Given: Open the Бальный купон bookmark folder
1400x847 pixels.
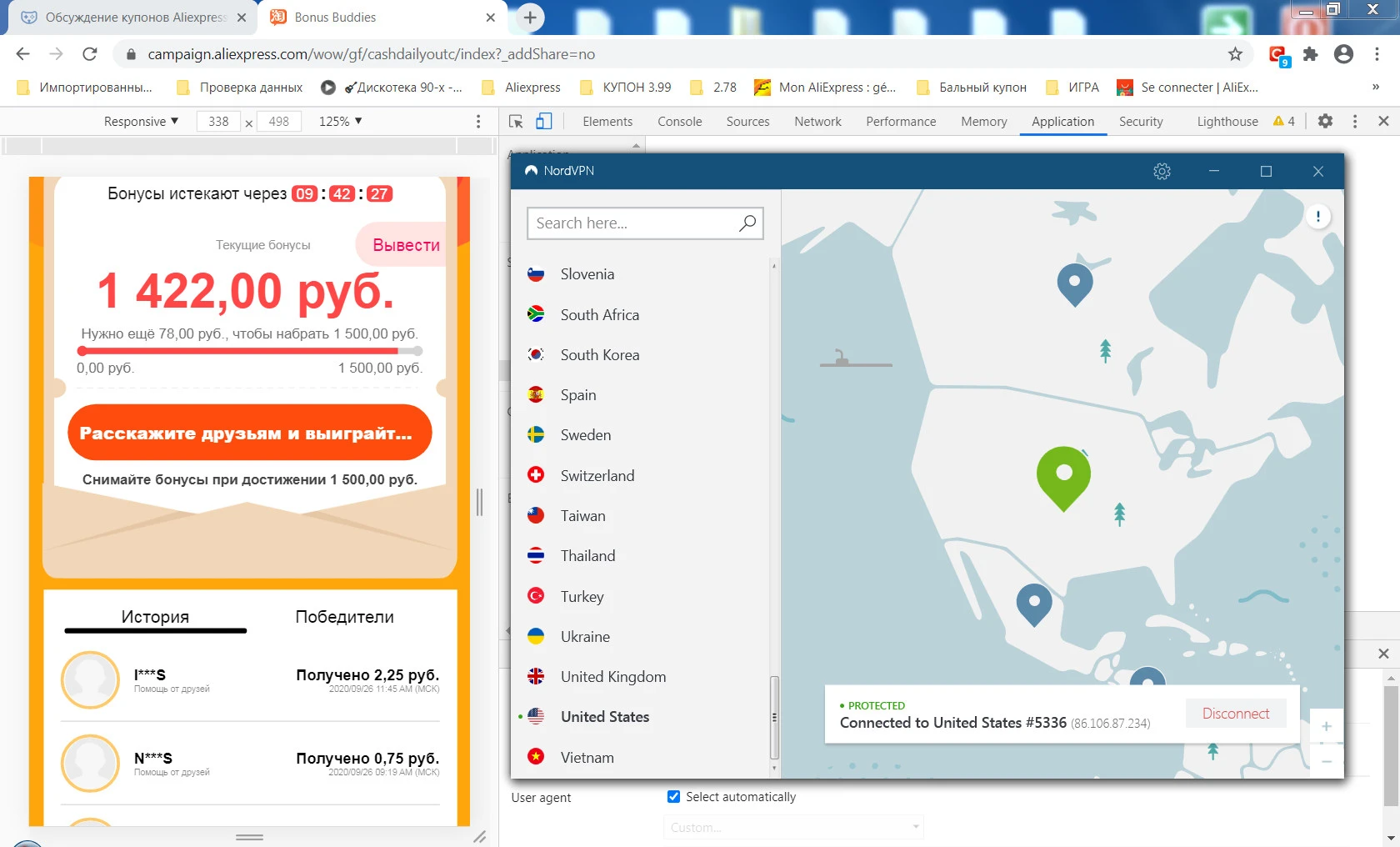Looking at the screenshot, I should tap(971, 87).
